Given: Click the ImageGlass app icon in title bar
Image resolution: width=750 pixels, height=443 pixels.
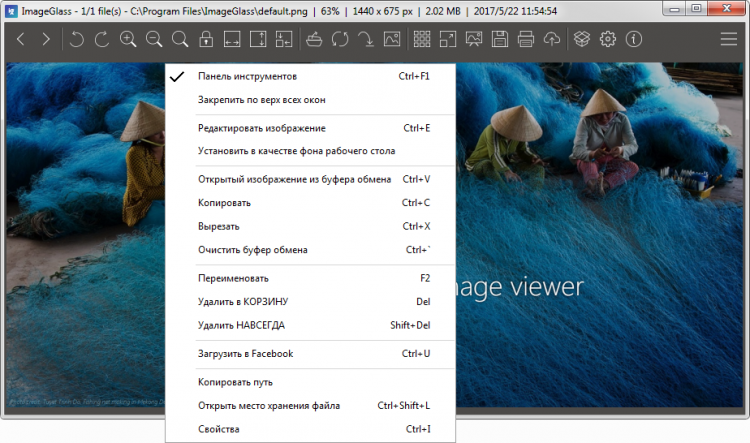Looking at the screenshot, I should (x=11, y=11).
